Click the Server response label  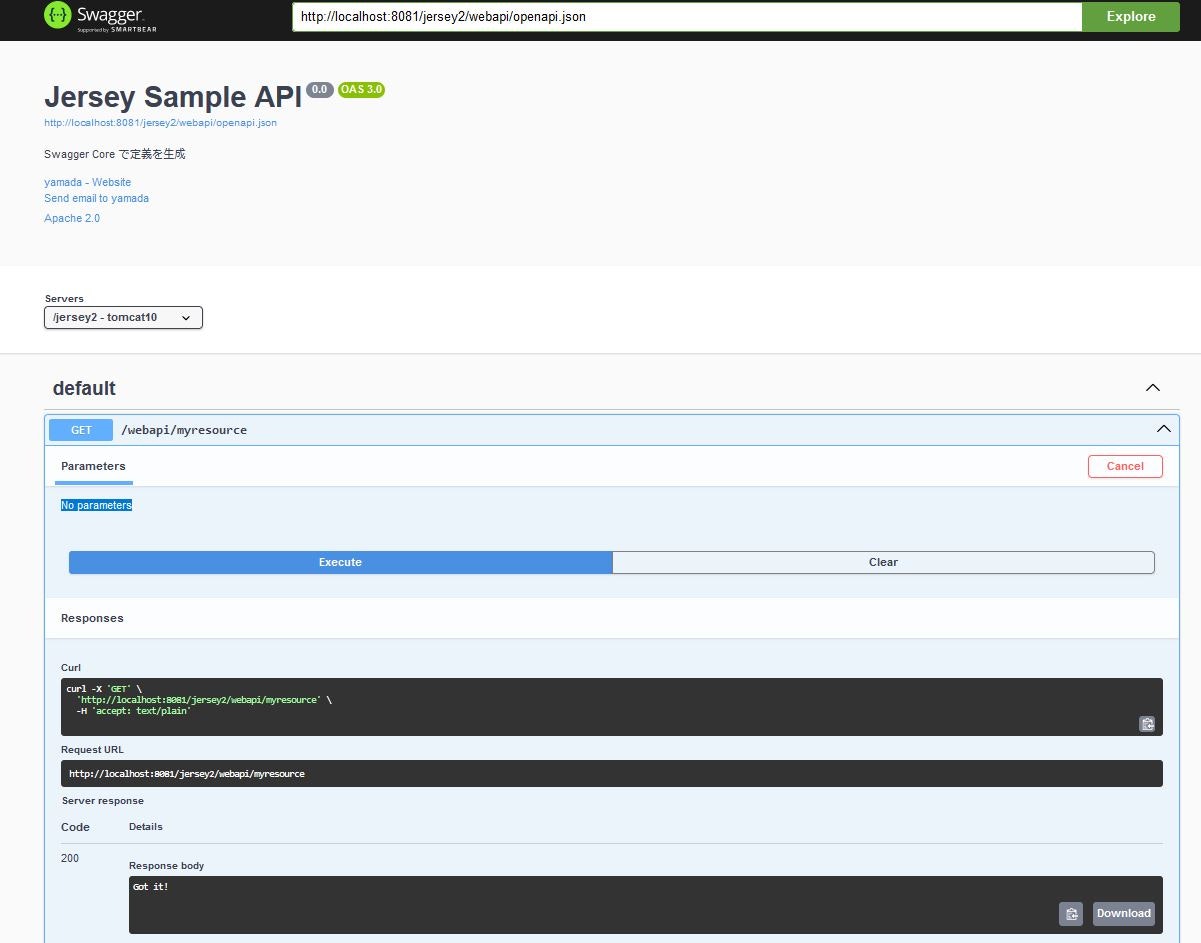(x=103, y=800)
